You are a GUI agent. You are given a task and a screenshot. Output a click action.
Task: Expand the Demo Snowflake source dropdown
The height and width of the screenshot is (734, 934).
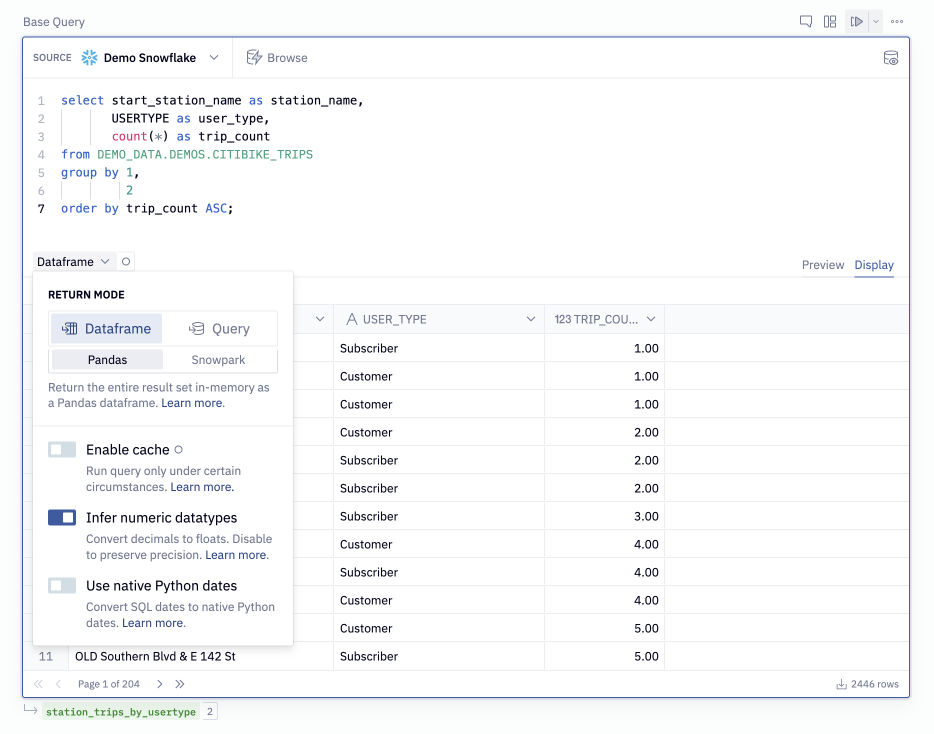point(214,58)
